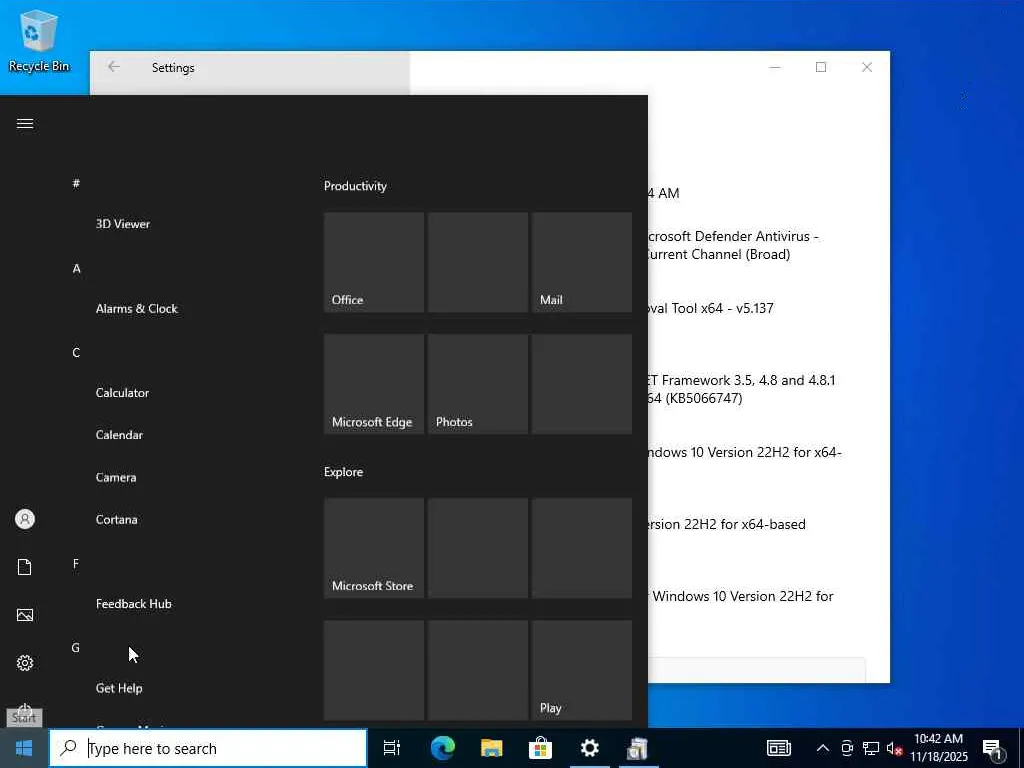The height and width of the screenshot is (768, 1024).
Task: Open Recycle Bin on the desktop
Action: [x=39, y=40]
